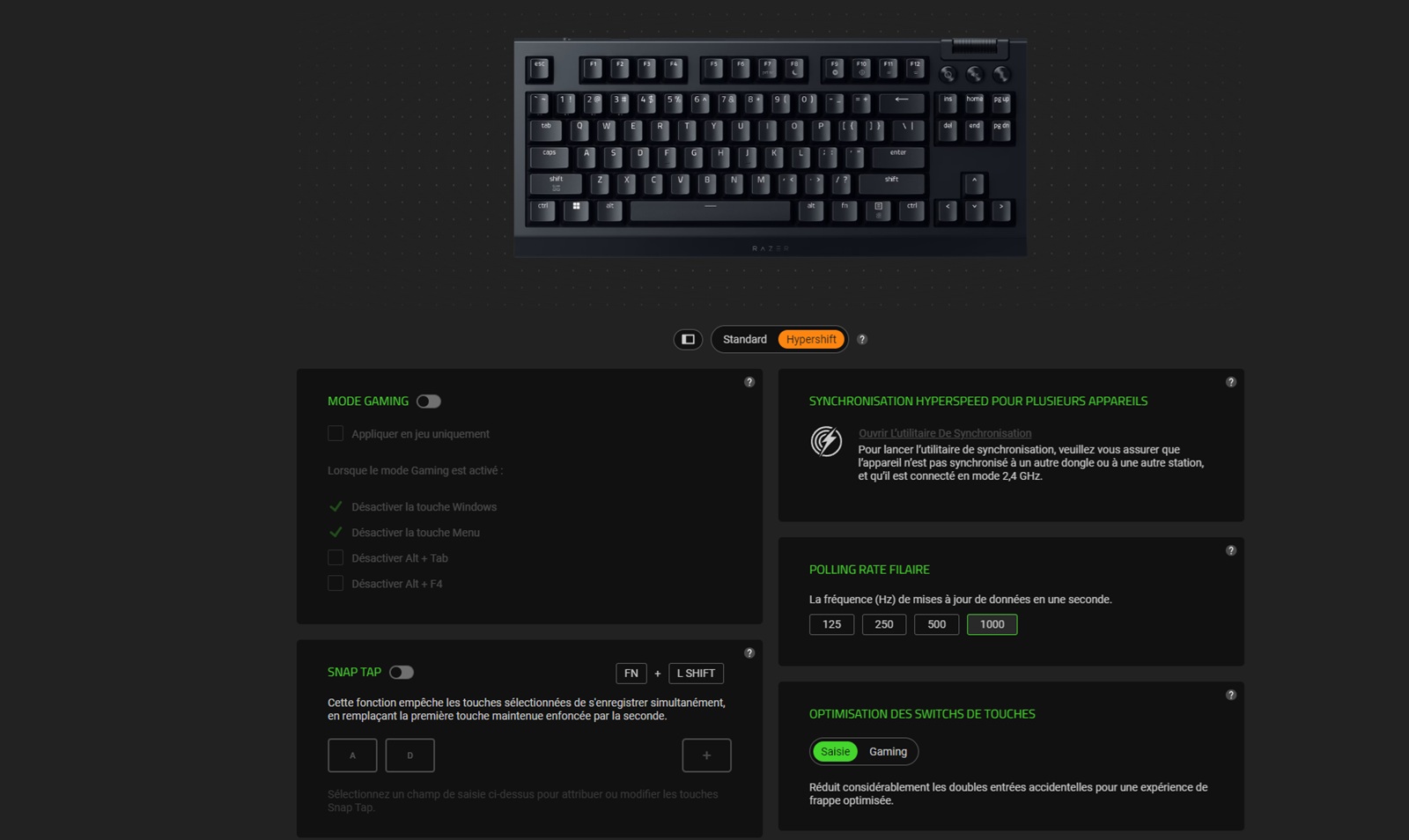
Task: Select the Snap Tap A key field
Action: pos(352,755)
